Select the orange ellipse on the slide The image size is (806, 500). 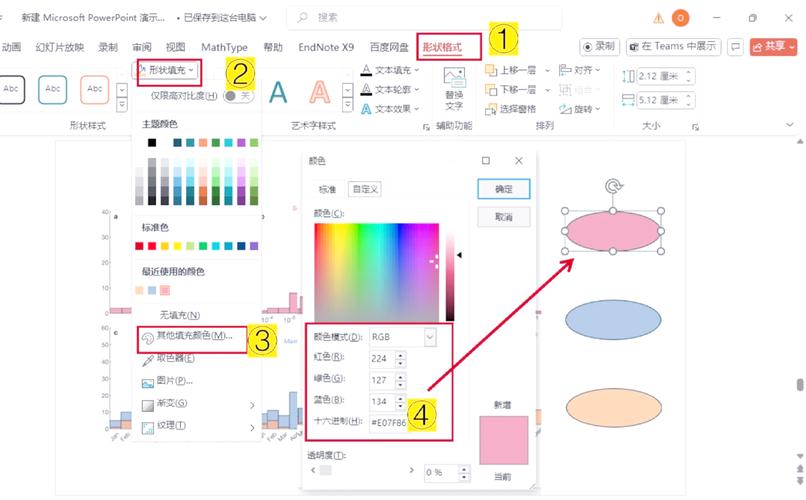tap(613, 408)
